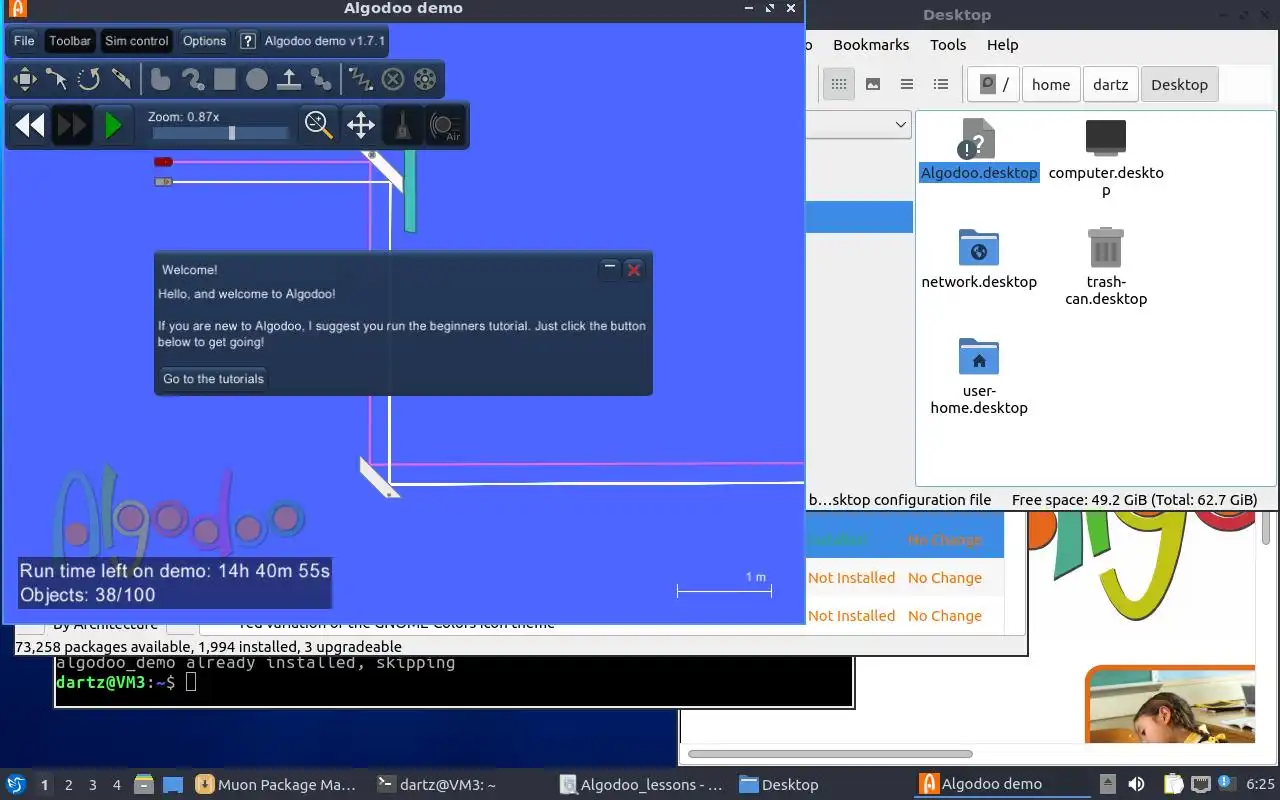
Task: Switch to workspace 3
Action: (x=93, y=785)
